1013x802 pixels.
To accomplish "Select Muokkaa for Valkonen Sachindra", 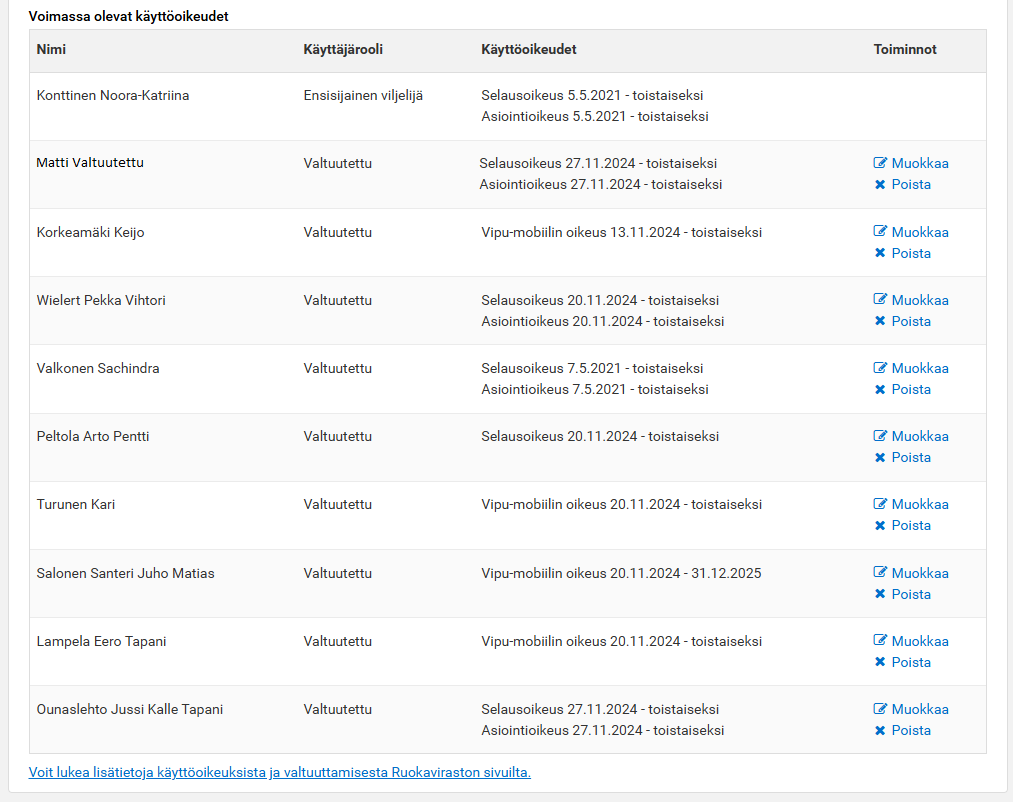I will pyautogui.click(x=919, y=368).
